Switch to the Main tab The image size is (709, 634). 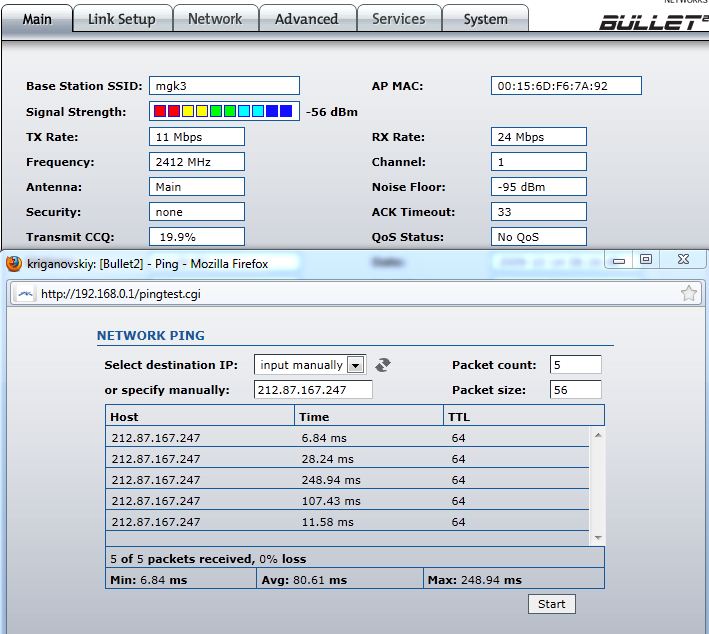point(37,19)
